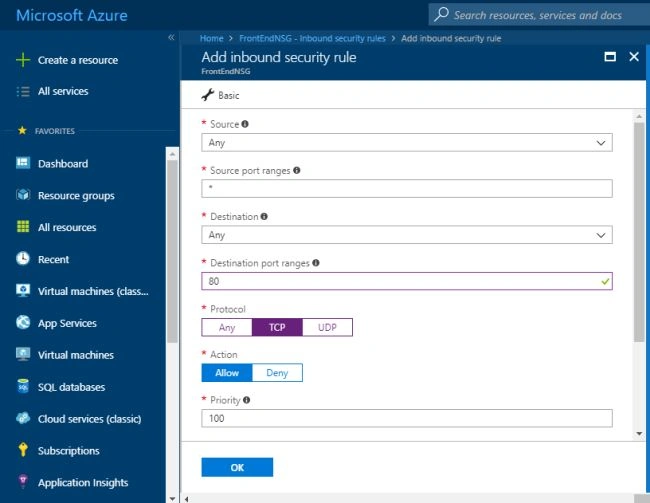Click the App Services globe icon
This screenshot has height=503, width=650.
[23, 322]
